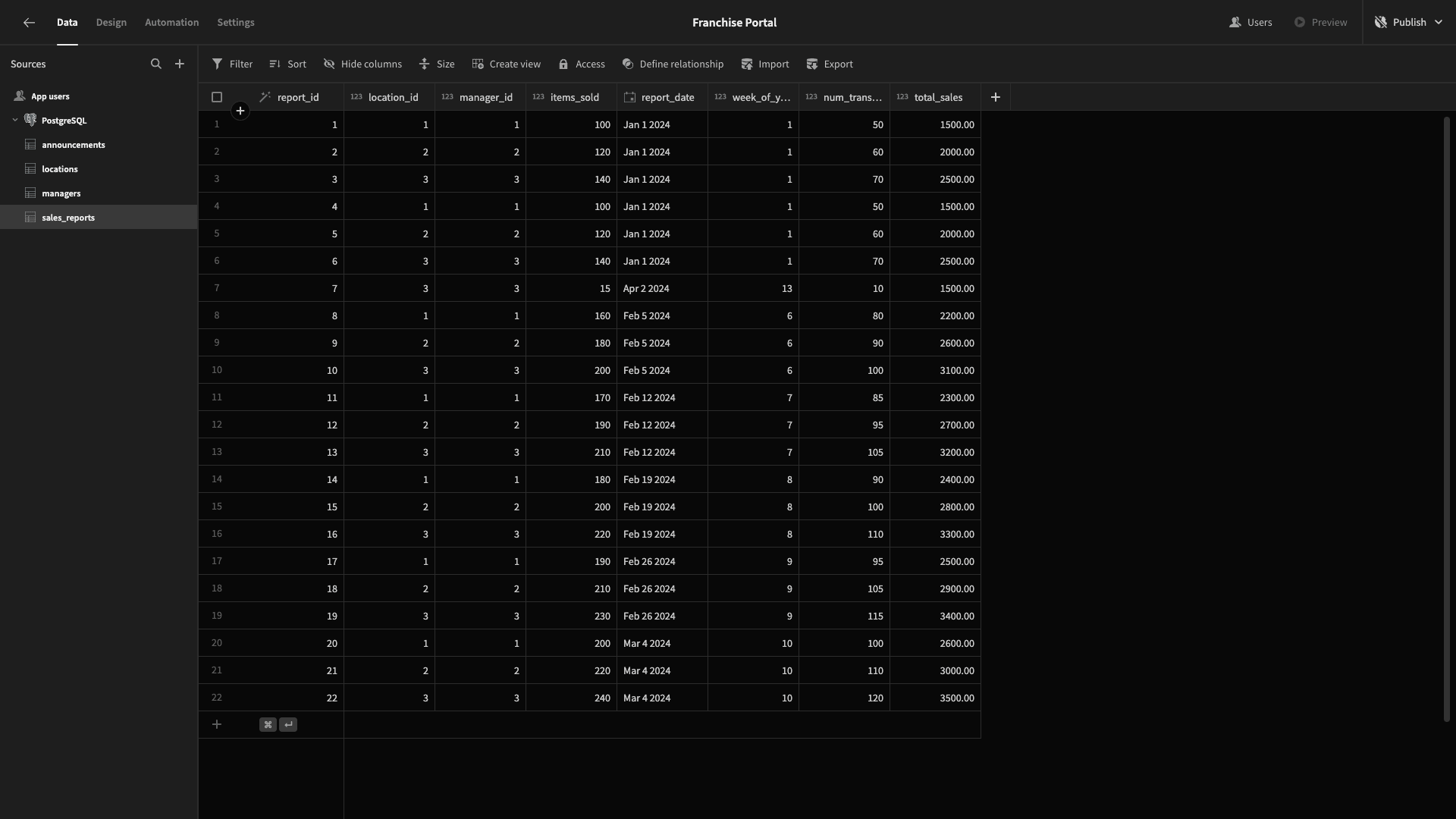Click Create view
The width and height of the screenshot is (1456, 819).
pyautogui.click(x=506, y=64)
